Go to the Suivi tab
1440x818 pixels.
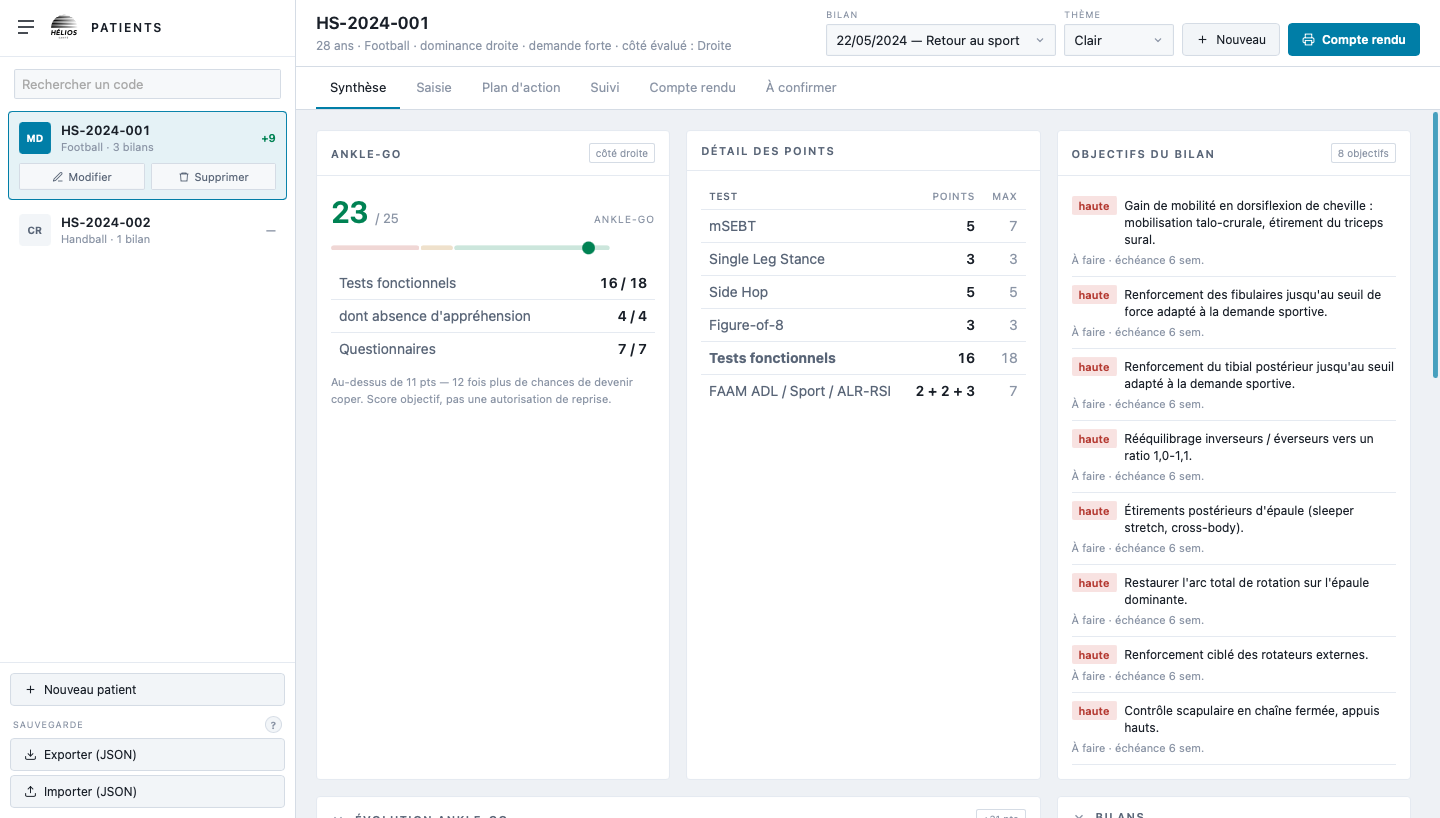pyautogui.click(x=605, y=88)
